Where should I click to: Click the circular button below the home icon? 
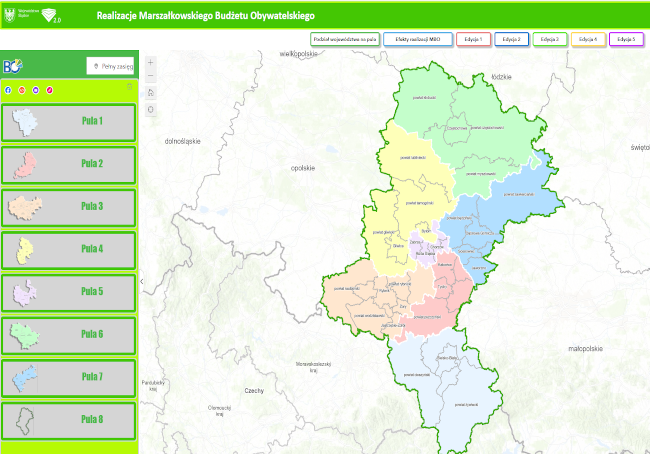(150, 108)
